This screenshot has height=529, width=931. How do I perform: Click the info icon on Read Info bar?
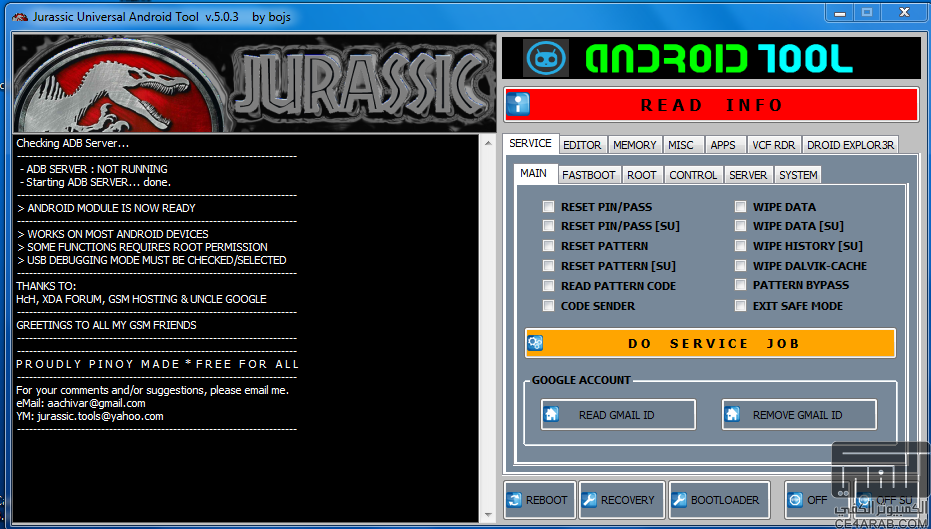517,105
